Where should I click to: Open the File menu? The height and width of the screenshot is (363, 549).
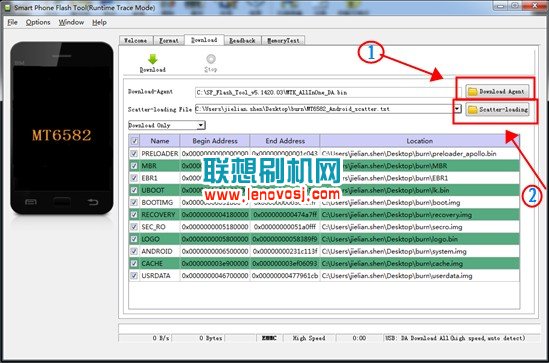[12, 22]
